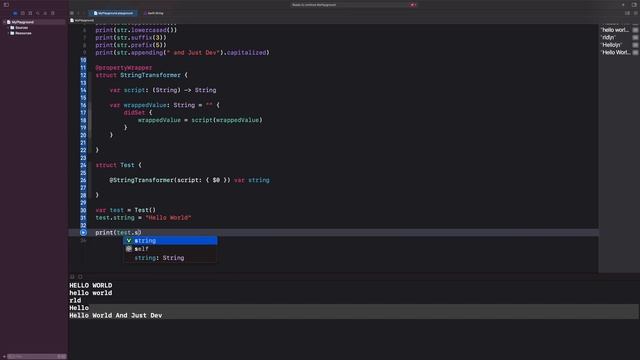640x360 pixels.
Task: Click the "Hello World" string literal
Action: coord(168,218)
